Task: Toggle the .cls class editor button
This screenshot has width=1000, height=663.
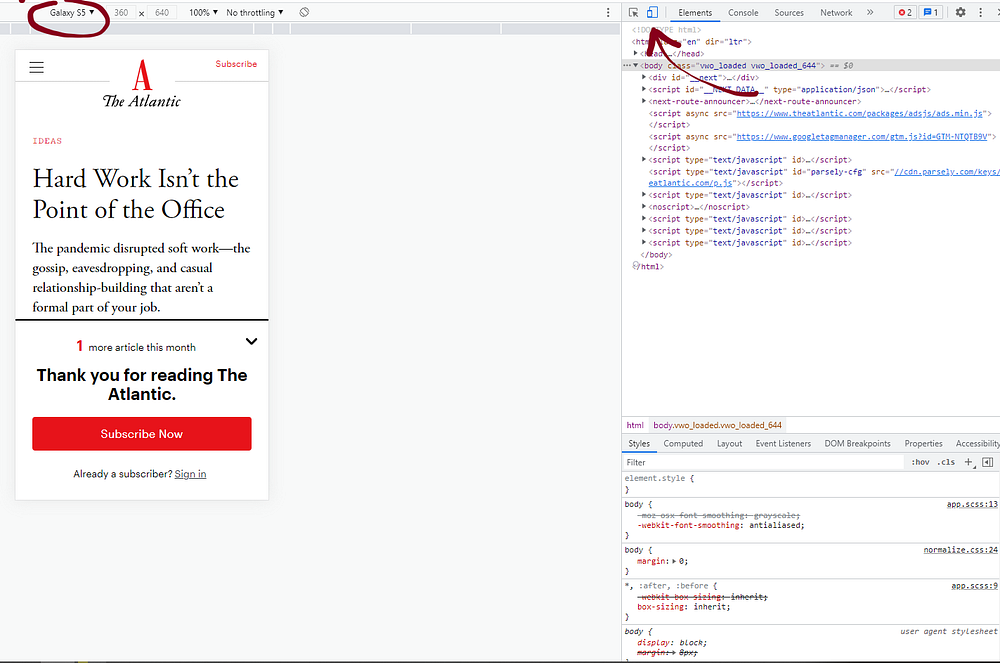Action: [x=946, y=462]
